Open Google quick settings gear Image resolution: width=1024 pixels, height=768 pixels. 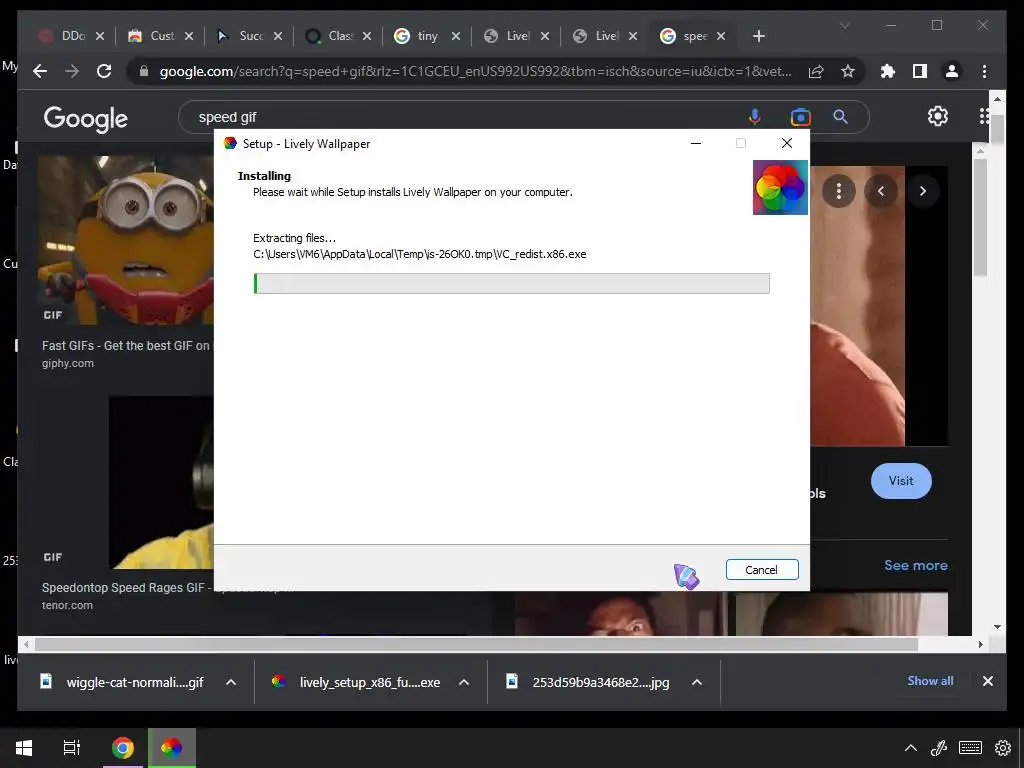938,116
